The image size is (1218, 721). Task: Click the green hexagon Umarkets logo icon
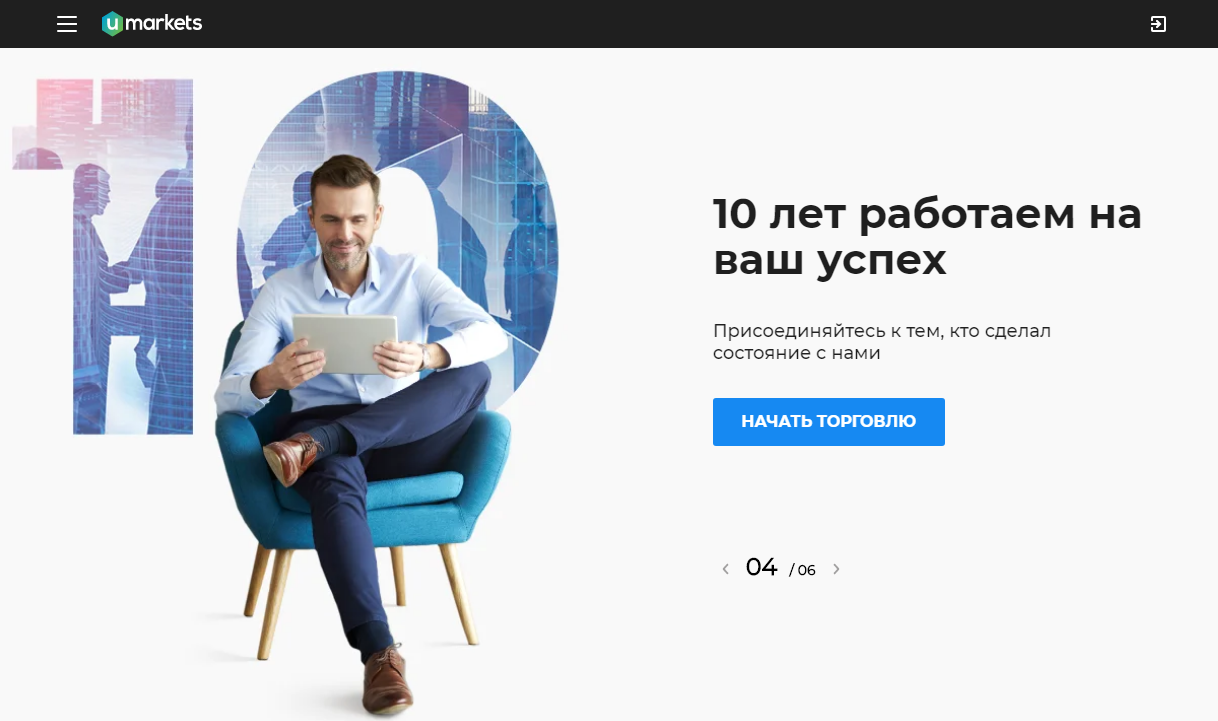point(113,24)
